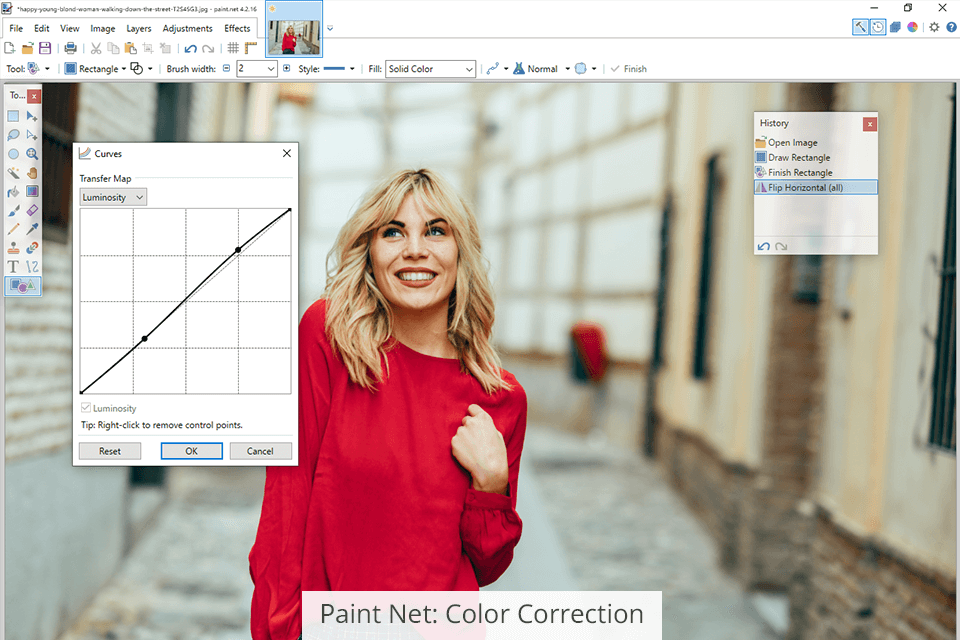The height and width of the screenshot is (640, 960).
Task: Select the Gradient tool
Action: 31,191
